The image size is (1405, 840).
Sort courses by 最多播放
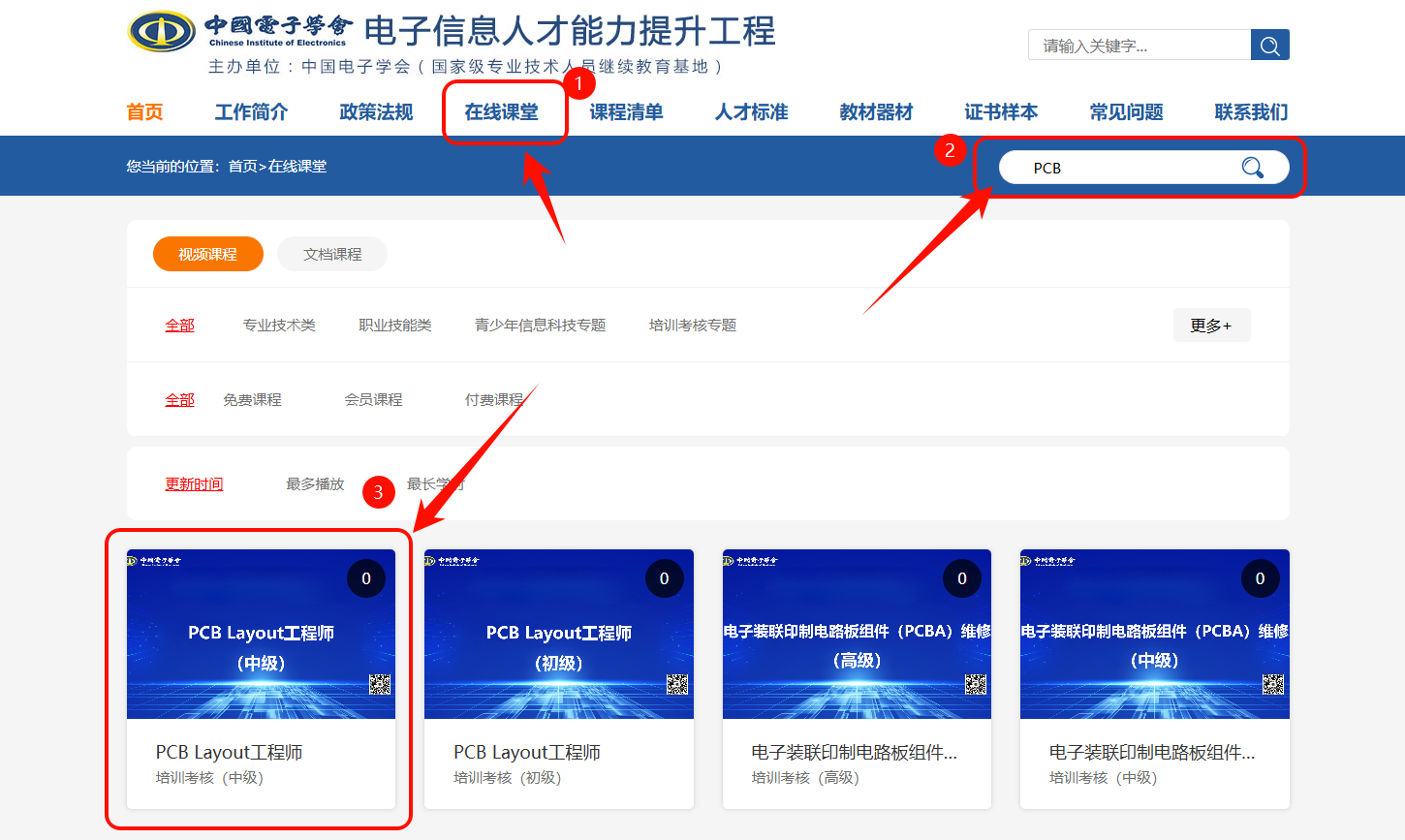pyautogui.click(x=315, y=483)
